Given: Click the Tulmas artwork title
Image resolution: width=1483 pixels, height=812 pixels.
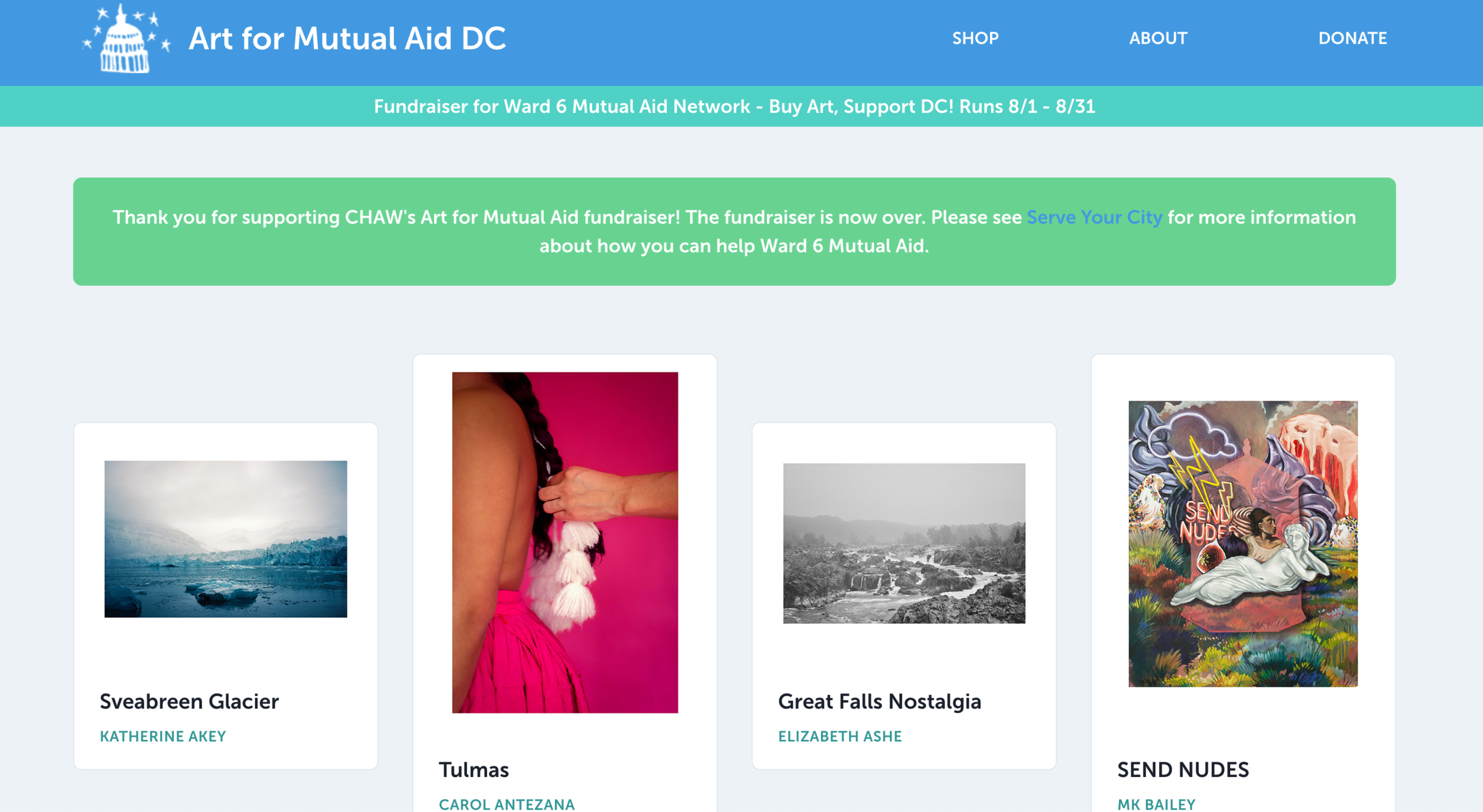Looking at the screenshot, I should 473,769.
